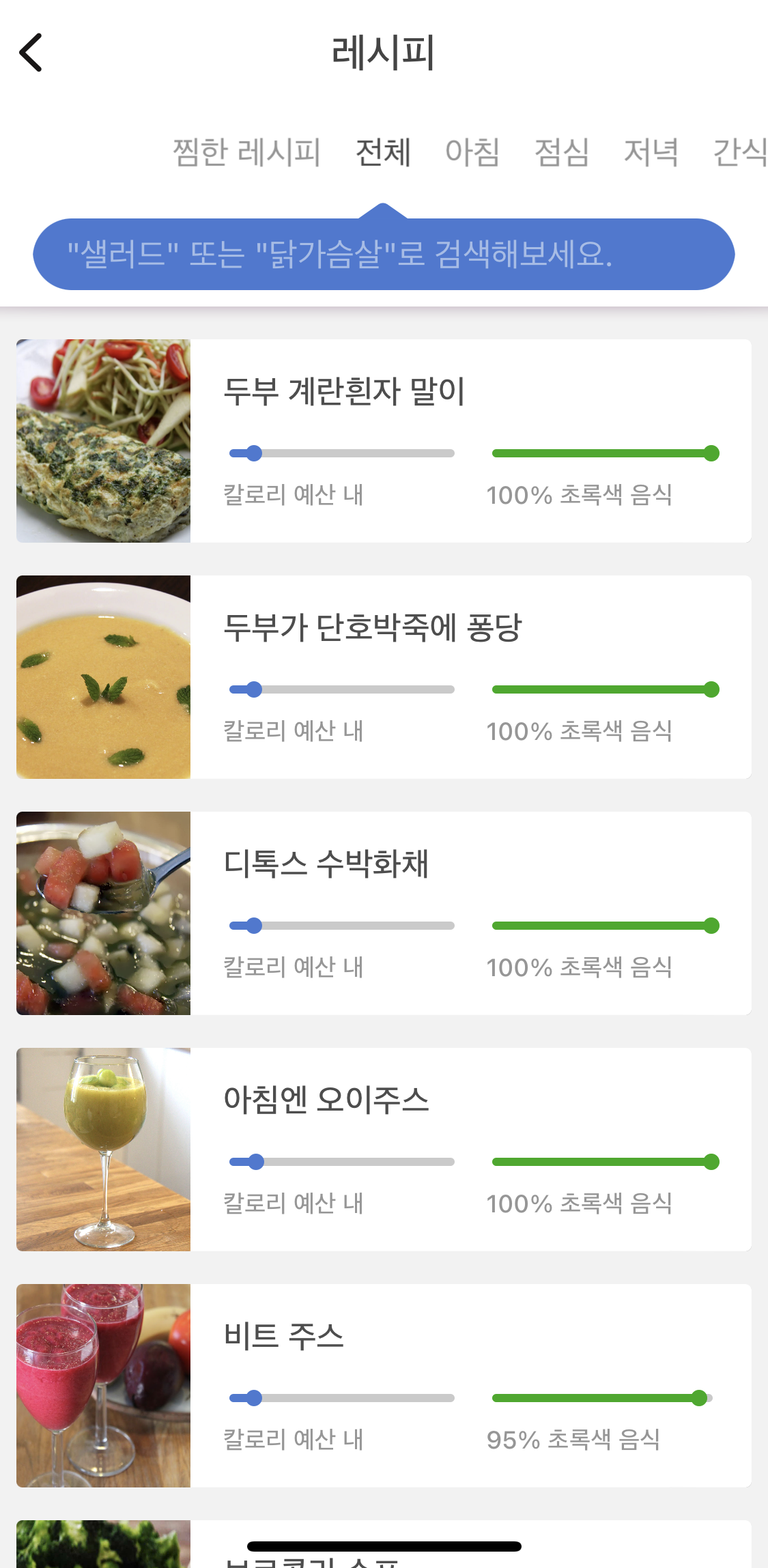Open the 비트 주스 recipe
Image resolution: width=768 pixels, height=1568 pixels.
click(284, 1336)
